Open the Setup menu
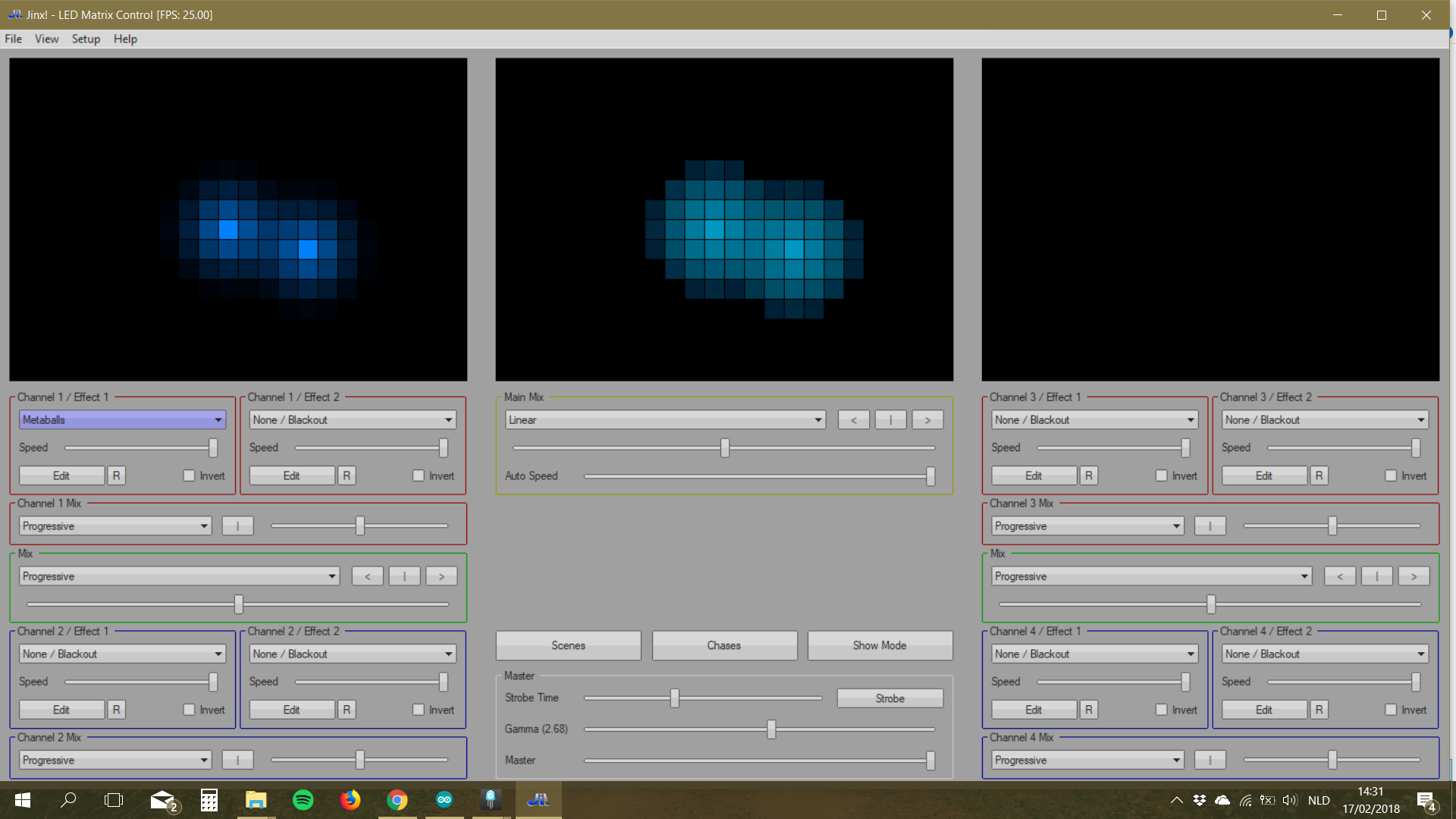1456x819 pixels. (86, 39)
